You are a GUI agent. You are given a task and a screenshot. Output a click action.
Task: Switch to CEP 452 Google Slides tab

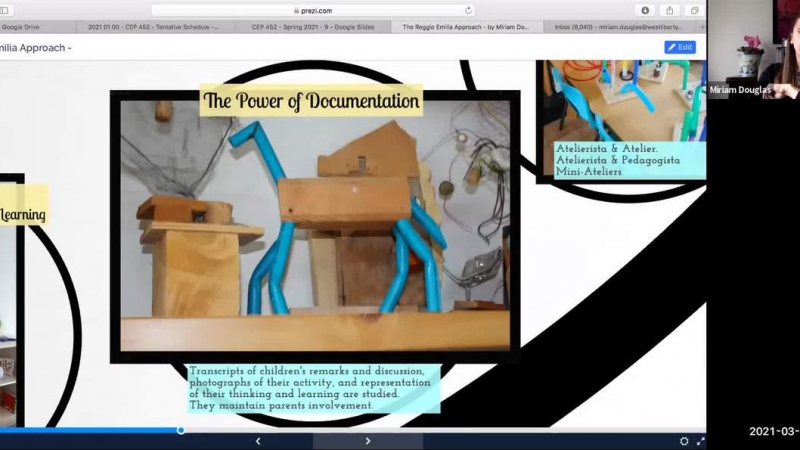point(312,27)
